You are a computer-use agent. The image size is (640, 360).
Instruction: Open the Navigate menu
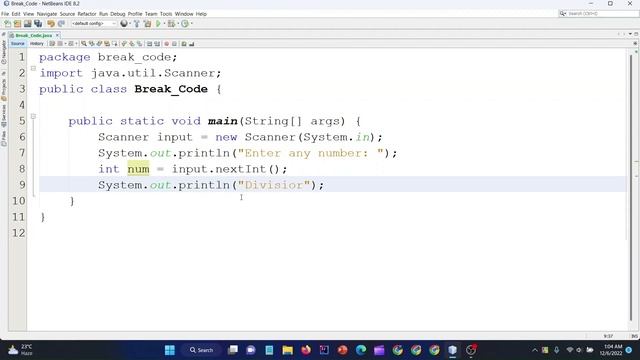(x=47, y=14)
